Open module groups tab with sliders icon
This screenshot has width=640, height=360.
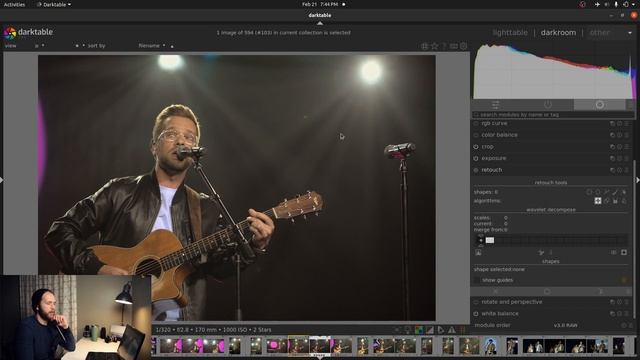point(495,105)
